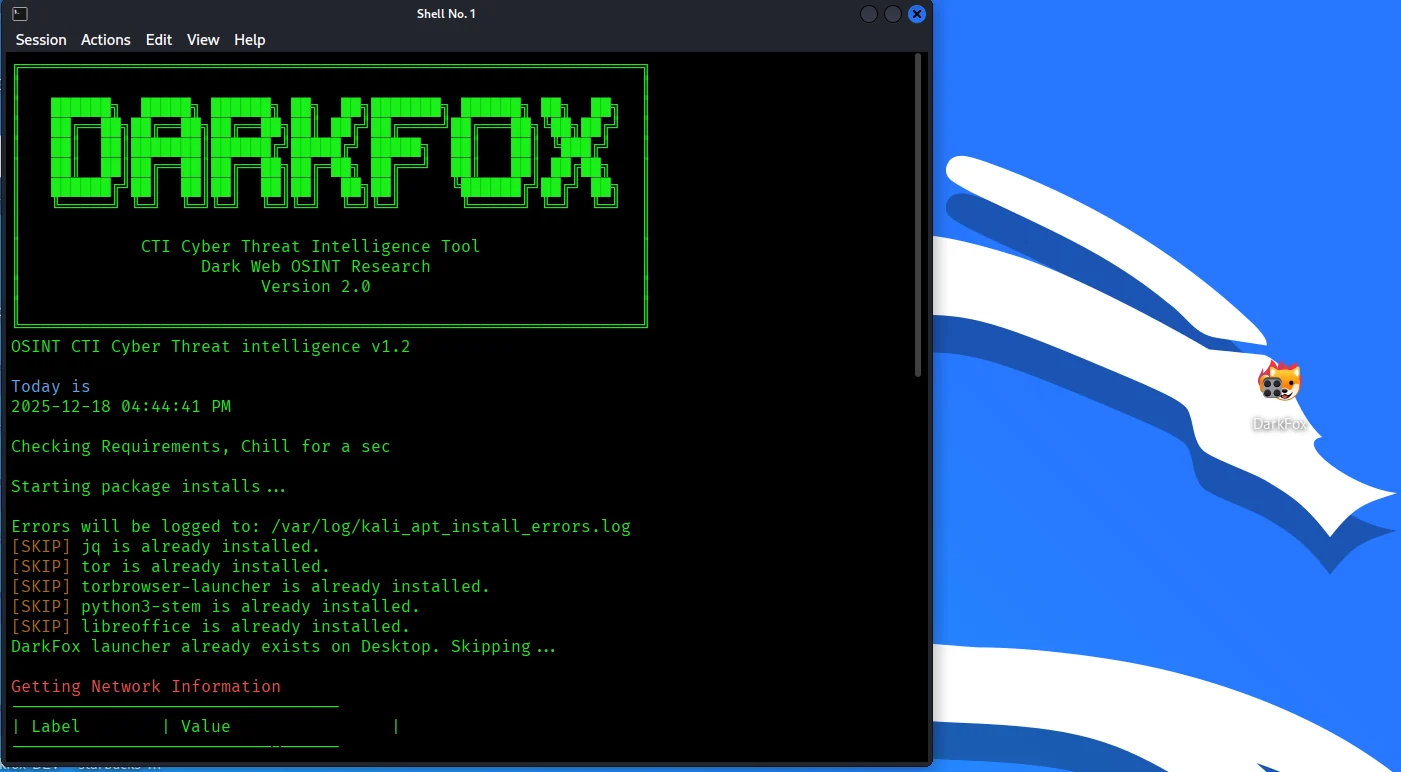Click the red Getting Network Information heading
The height and width of the screenshot is (772, 1401).
click(146, 687)
